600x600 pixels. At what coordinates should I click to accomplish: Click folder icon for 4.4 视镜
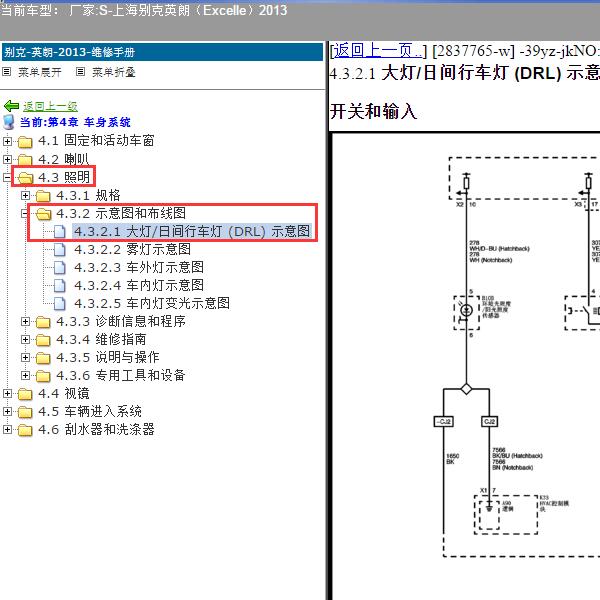tap(25, 394)
